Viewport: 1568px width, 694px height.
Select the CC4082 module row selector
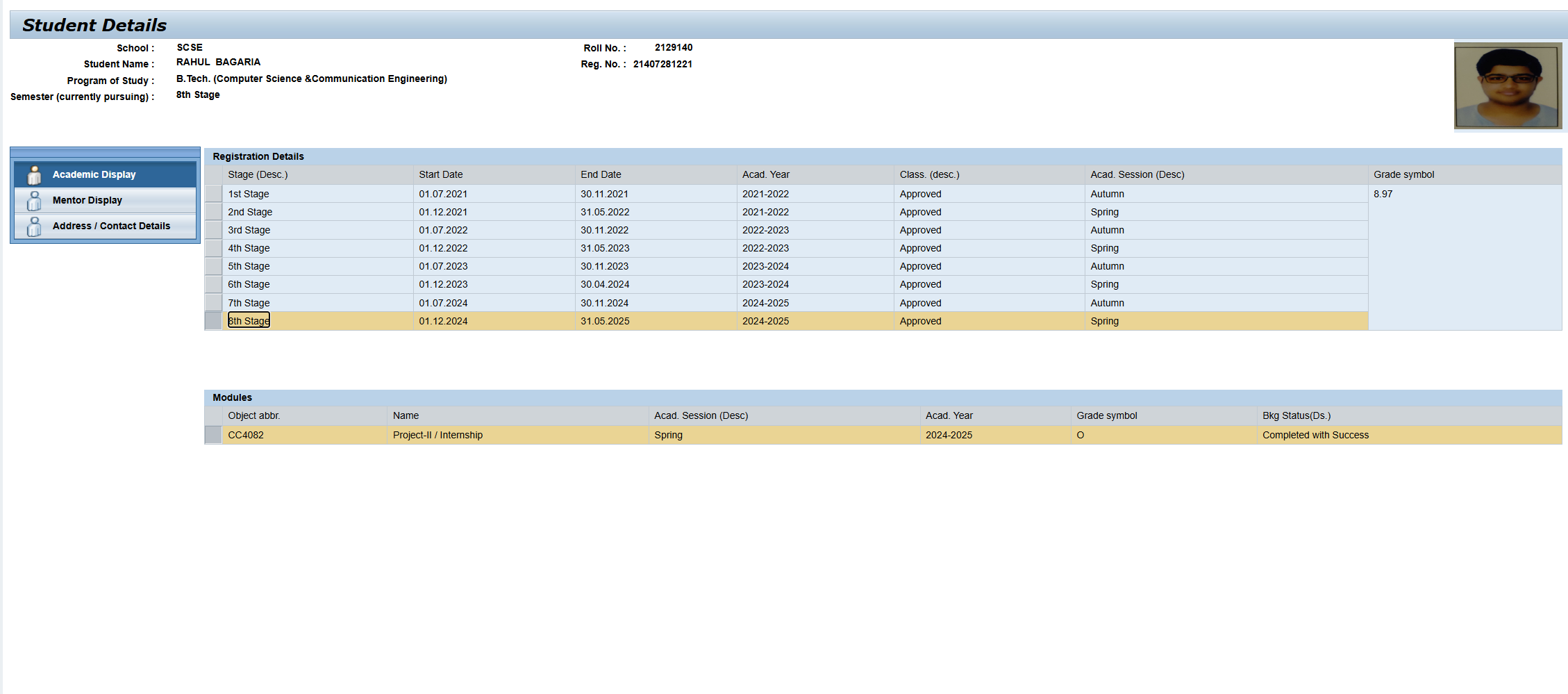(x=213, y=435)
